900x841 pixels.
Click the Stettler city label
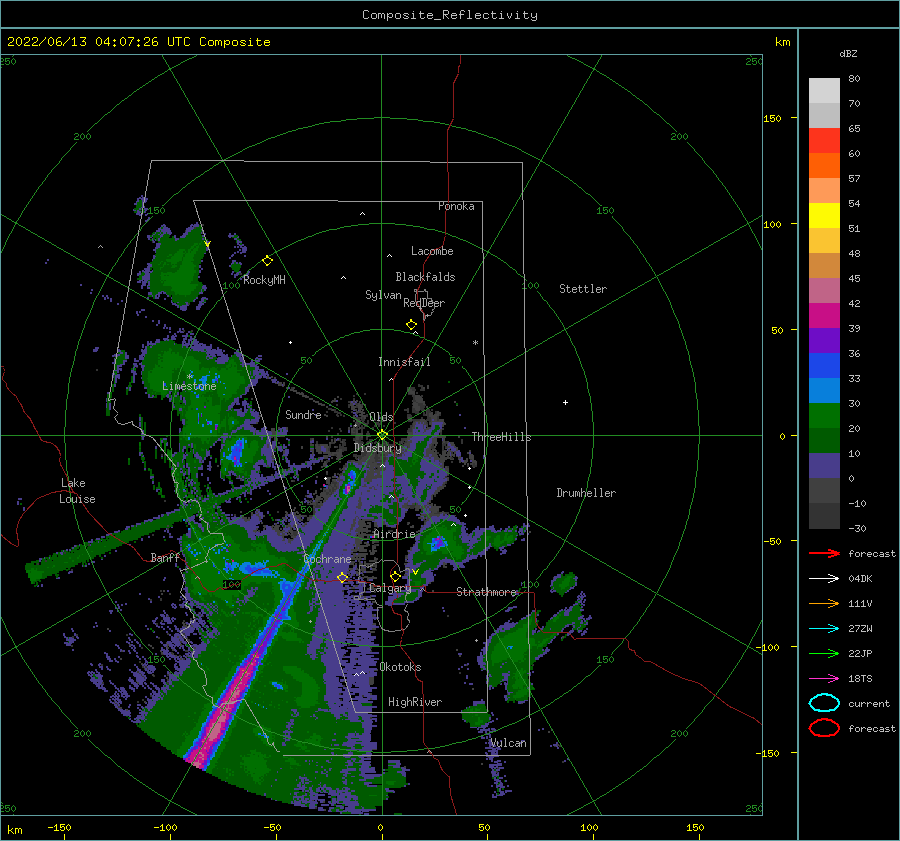pos(583,289)
